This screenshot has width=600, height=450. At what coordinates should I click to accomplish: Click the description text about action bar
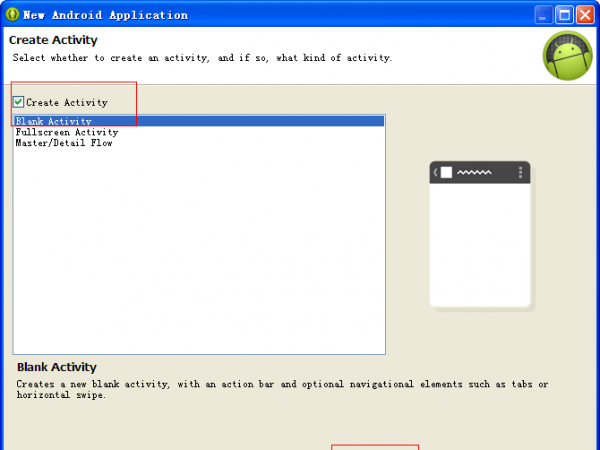[x=280, y=384]
